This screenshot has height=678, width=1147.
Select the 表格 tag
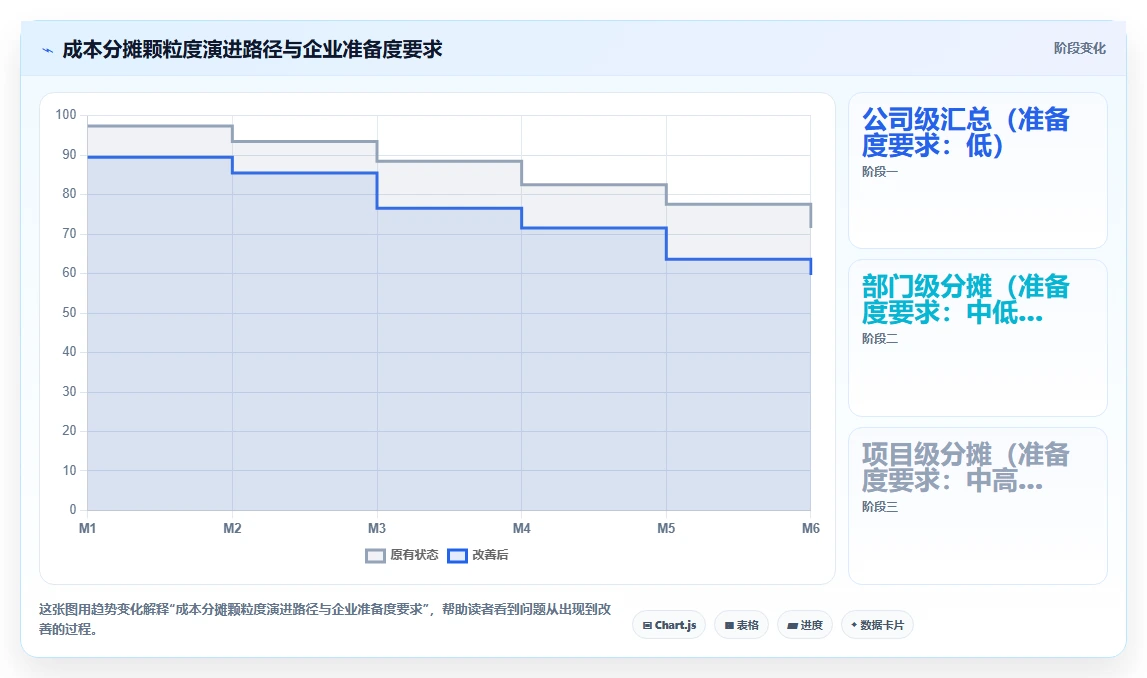(x=741, y=625)
